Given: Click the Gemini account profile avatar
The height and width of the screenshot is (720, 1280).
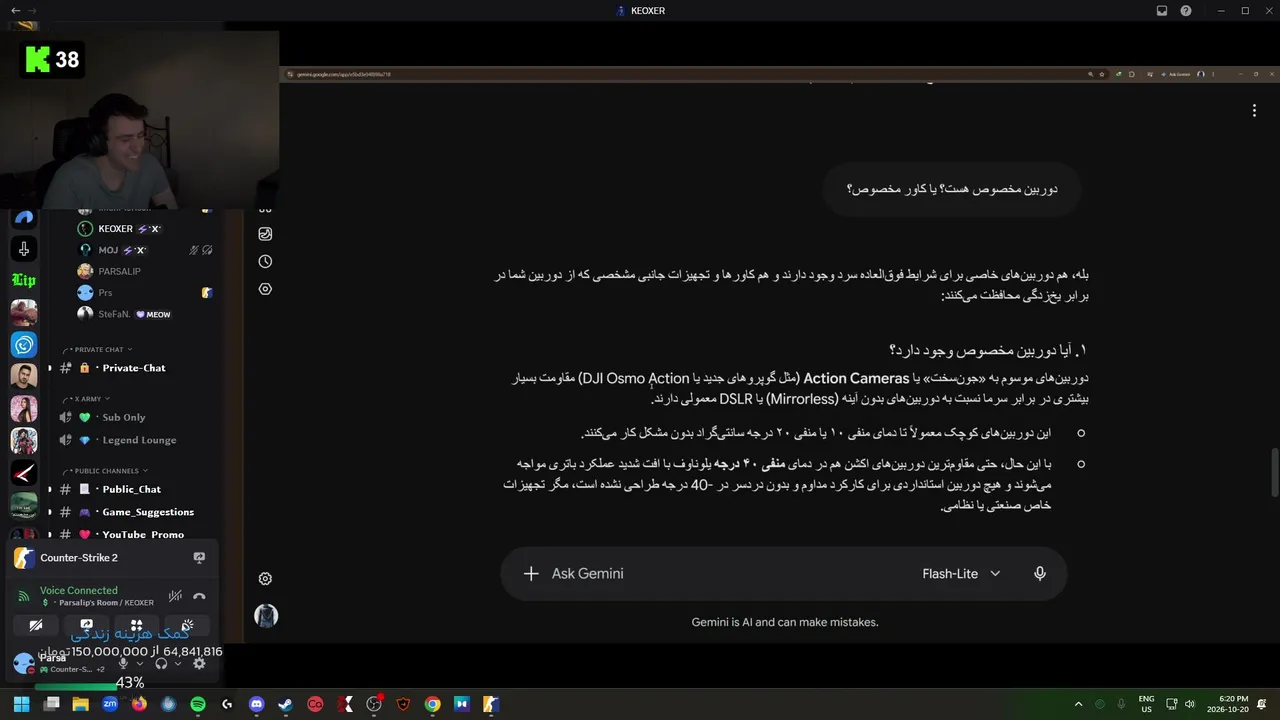Looking at the screenshot, I should point(266,616).
